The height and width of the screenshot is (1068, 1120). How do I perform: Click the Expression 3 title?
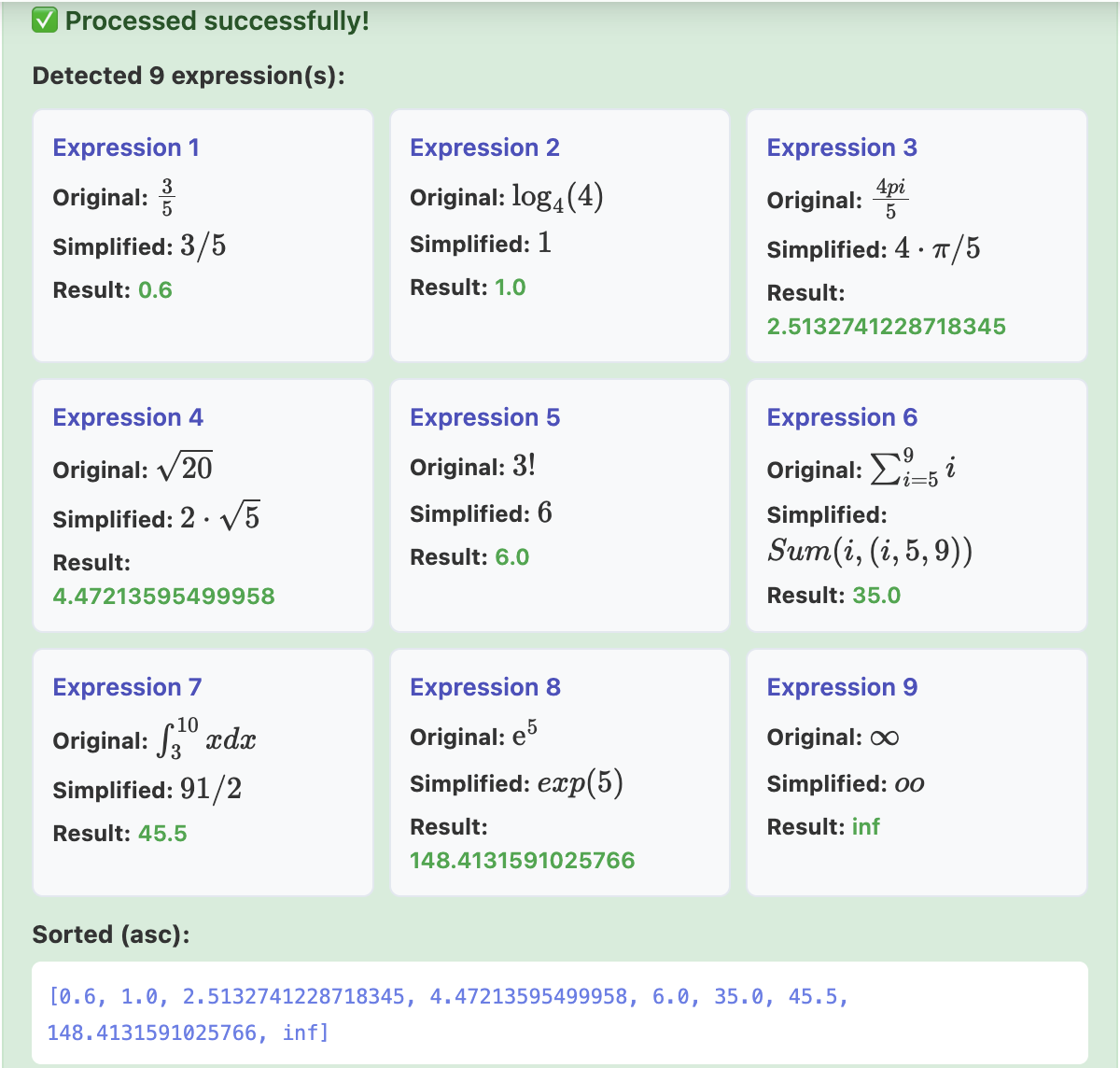point(842,148)
